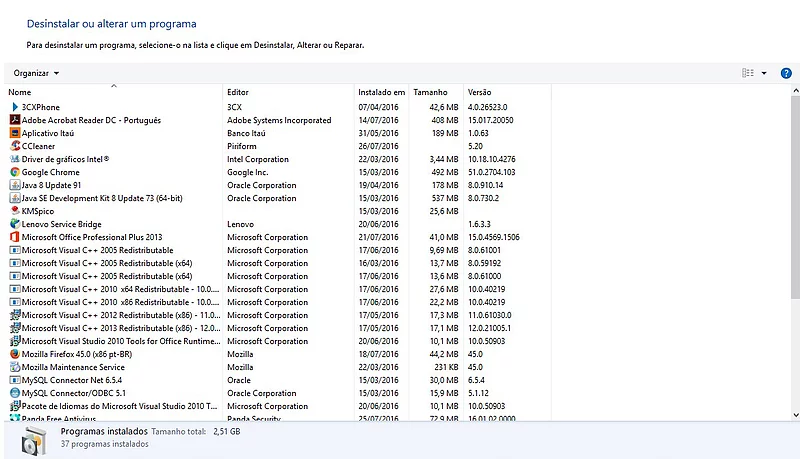
Task: Click the Banco Itaú editor cell
Action: coord(246,133)
